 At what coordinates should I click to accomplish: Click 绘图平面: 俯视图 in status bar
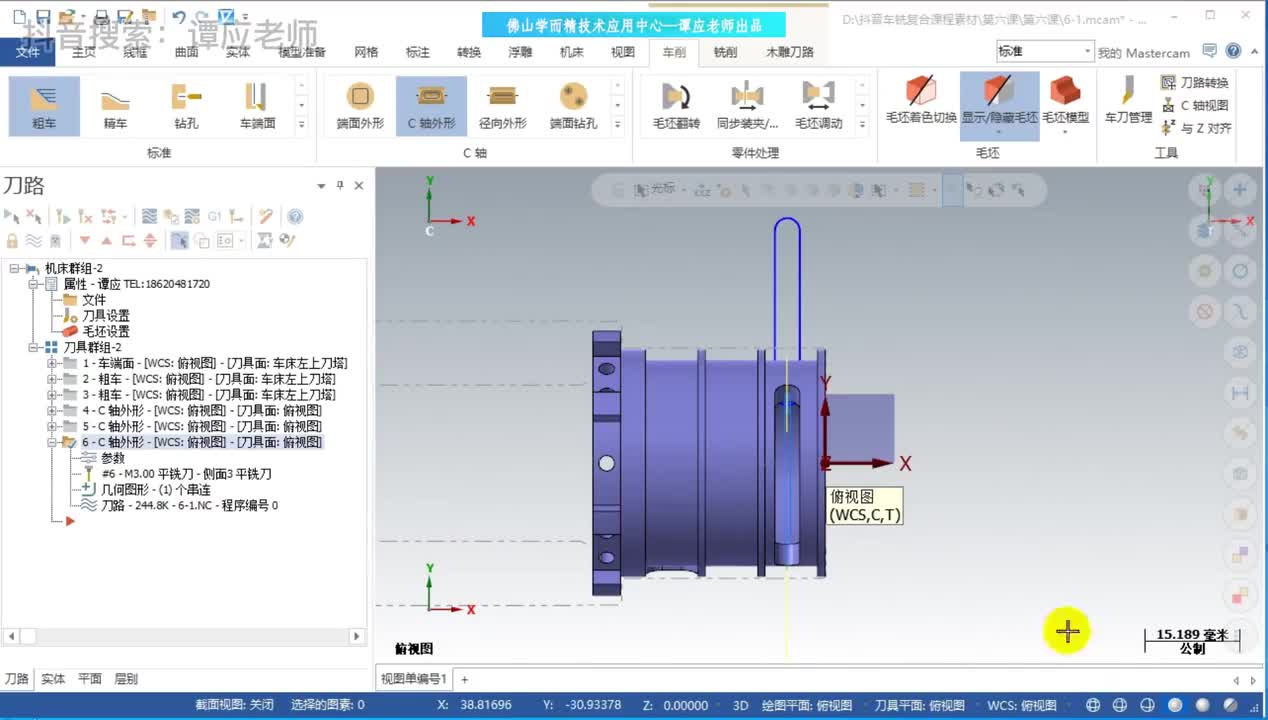click(807, 705)
